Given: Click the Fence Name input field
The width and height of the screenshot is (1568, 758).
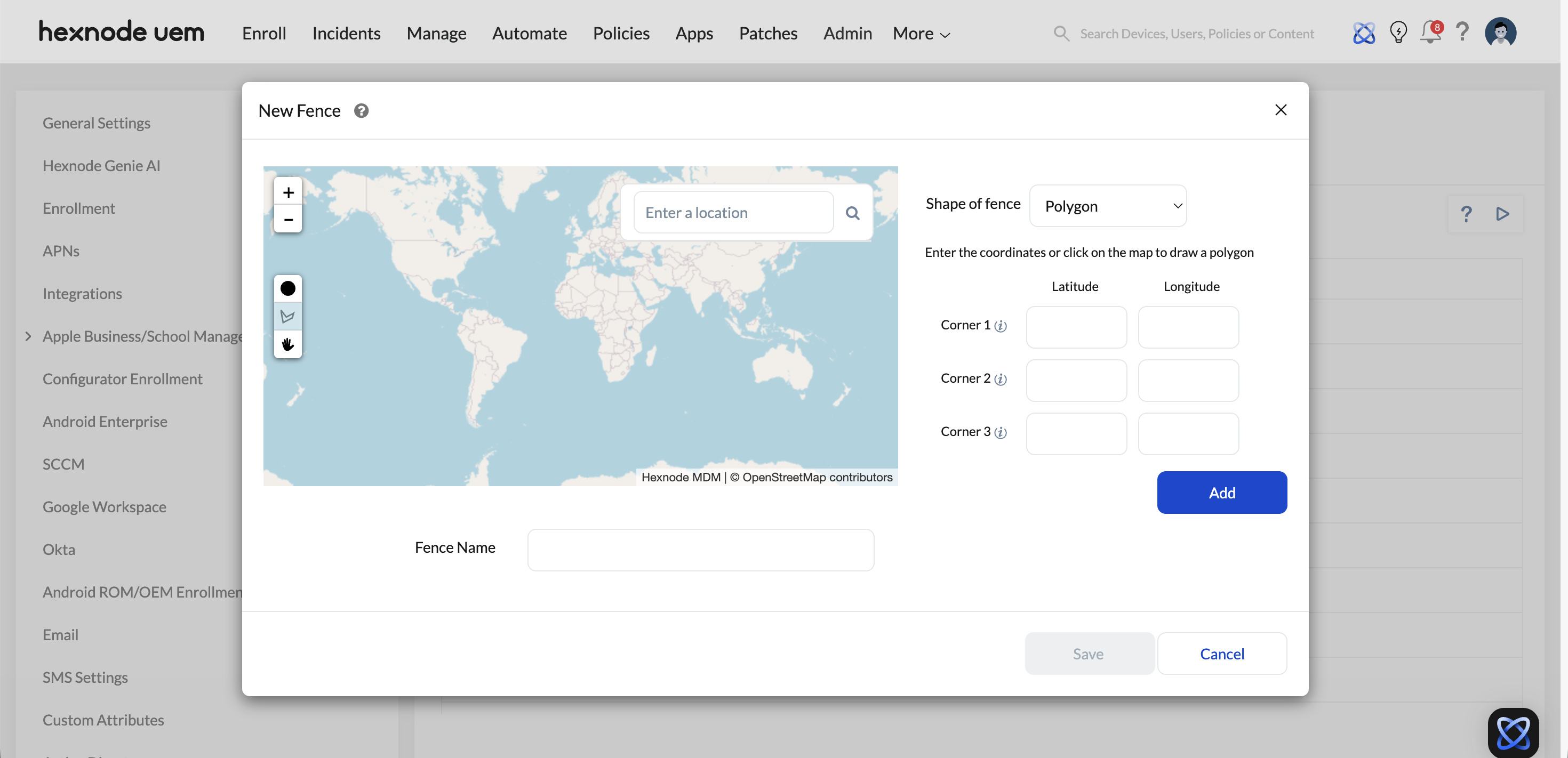Looking at the screenshot, I should pos(700,550).
